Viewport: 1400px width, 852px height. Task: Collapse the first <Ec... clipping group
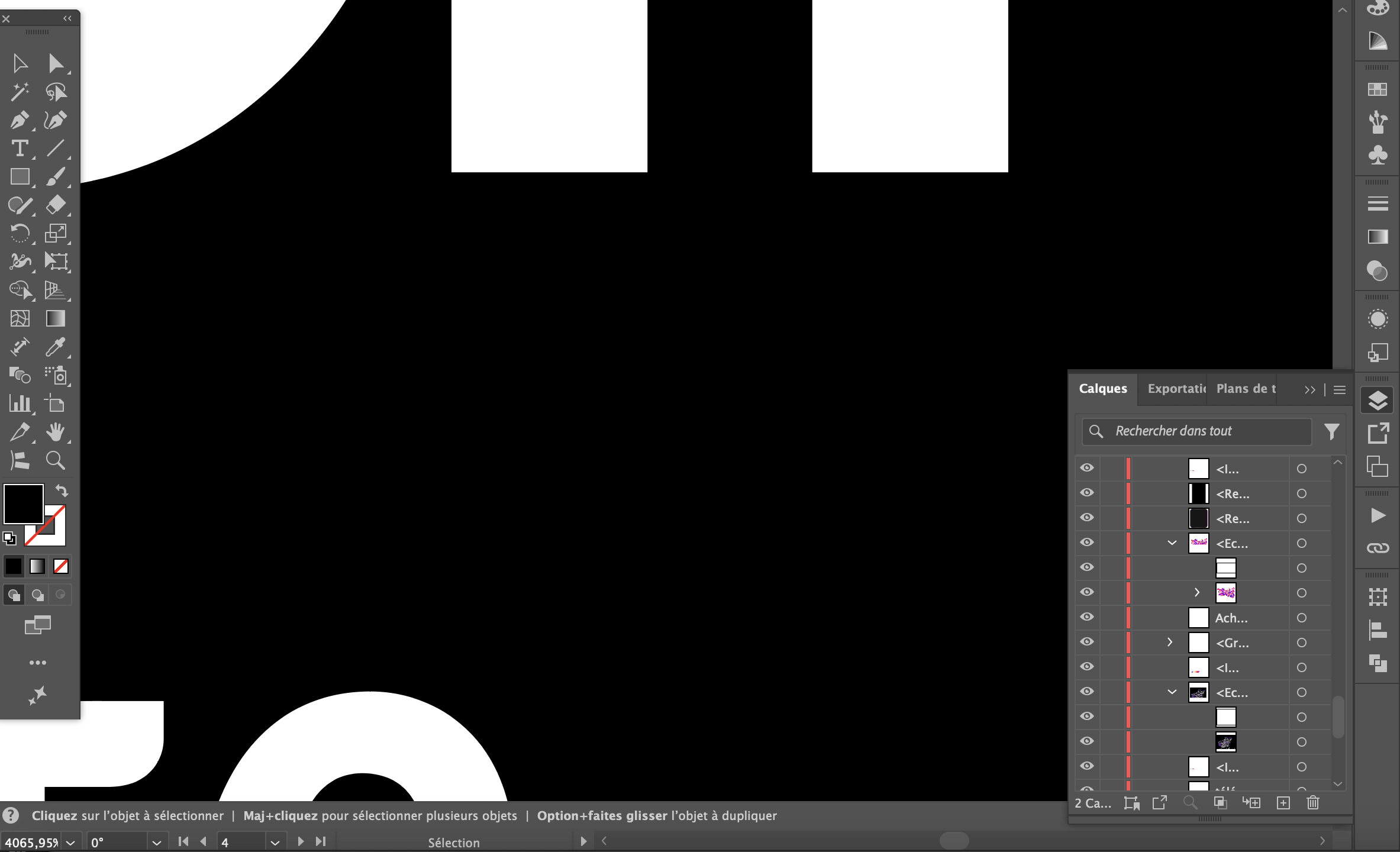tap(1172, 543)
